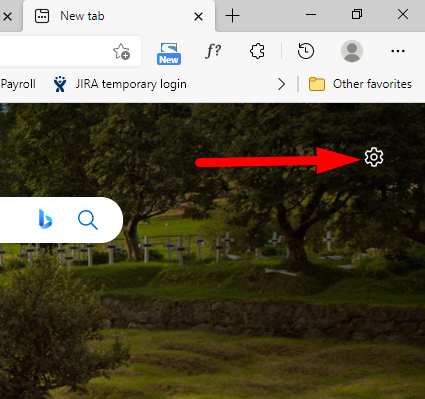The width and height of the screenshot is (425, 399).
Task: Open the f? extension in the toolbar
Action: coord(213,51)
